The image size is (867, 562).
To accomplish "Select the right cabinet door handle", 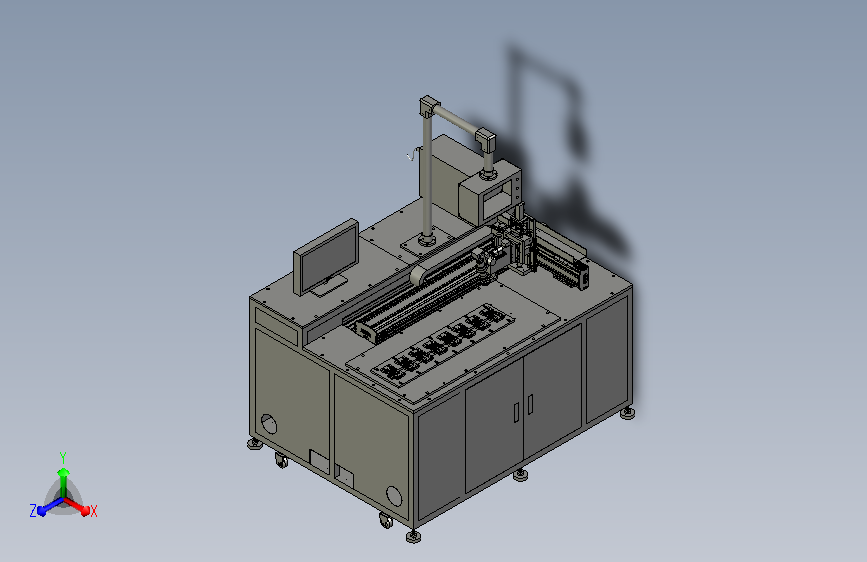I will [530, 404].
